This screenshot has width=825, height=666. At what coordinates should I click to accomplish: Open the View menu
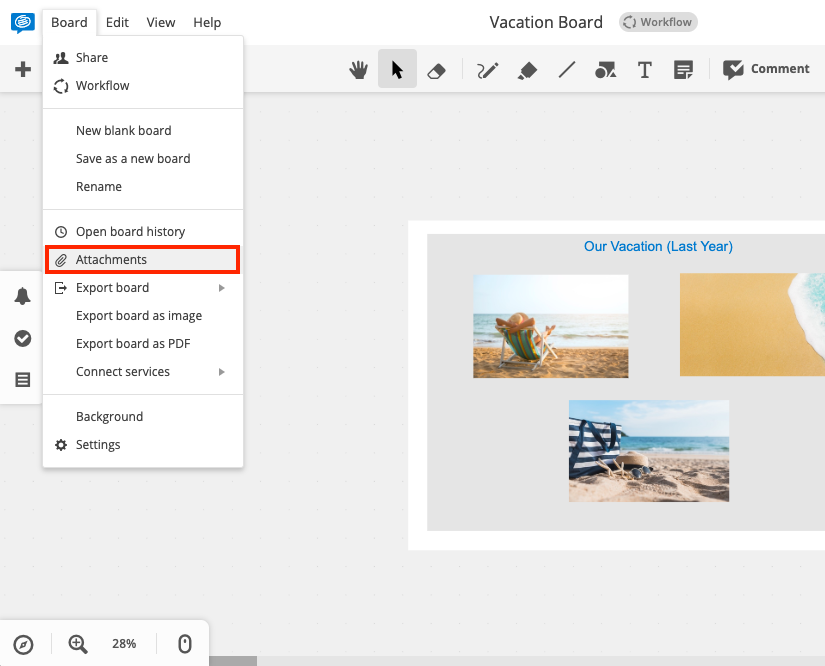click(160, 22)
